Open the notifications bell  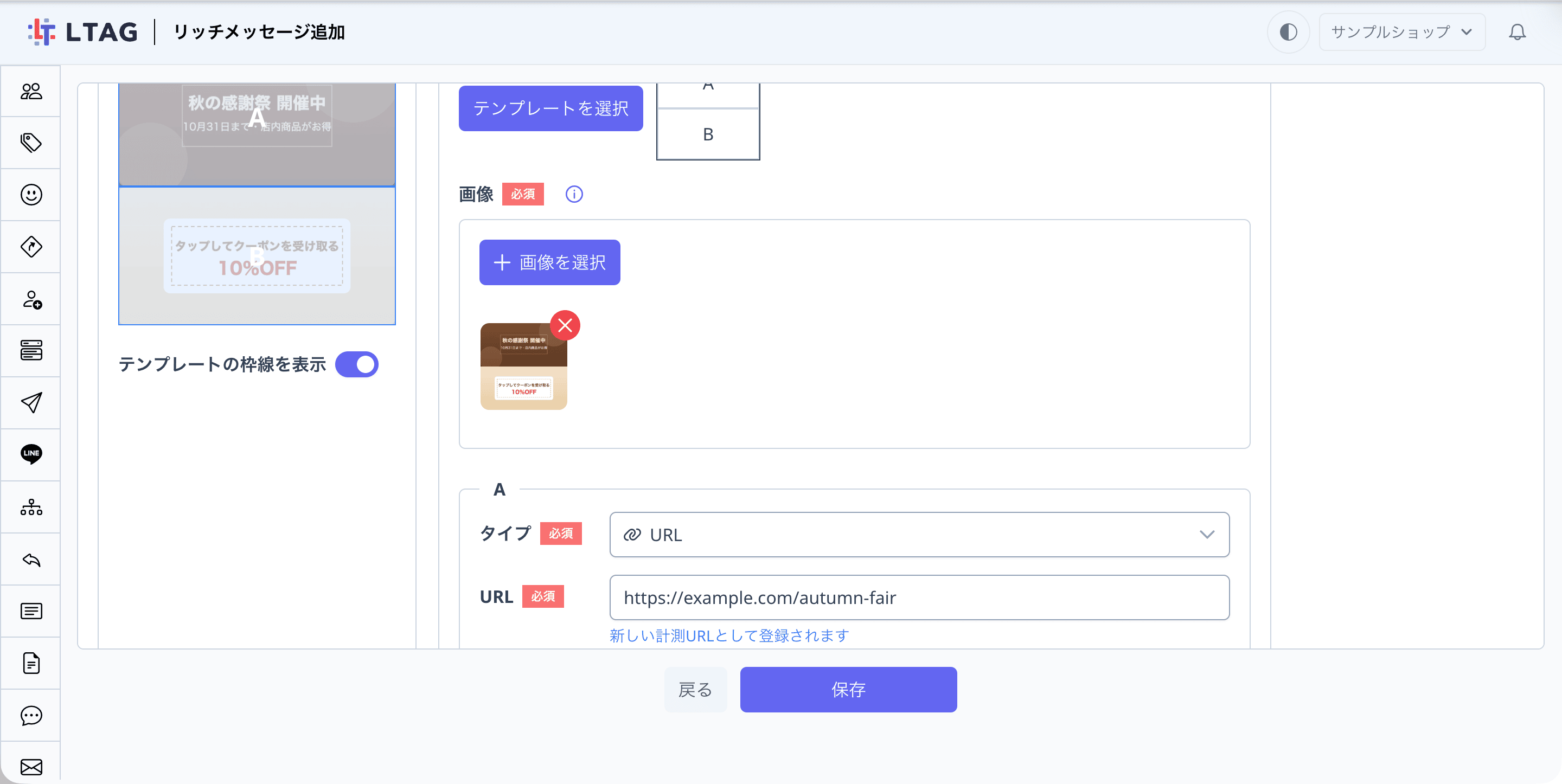click(1517, 32)
